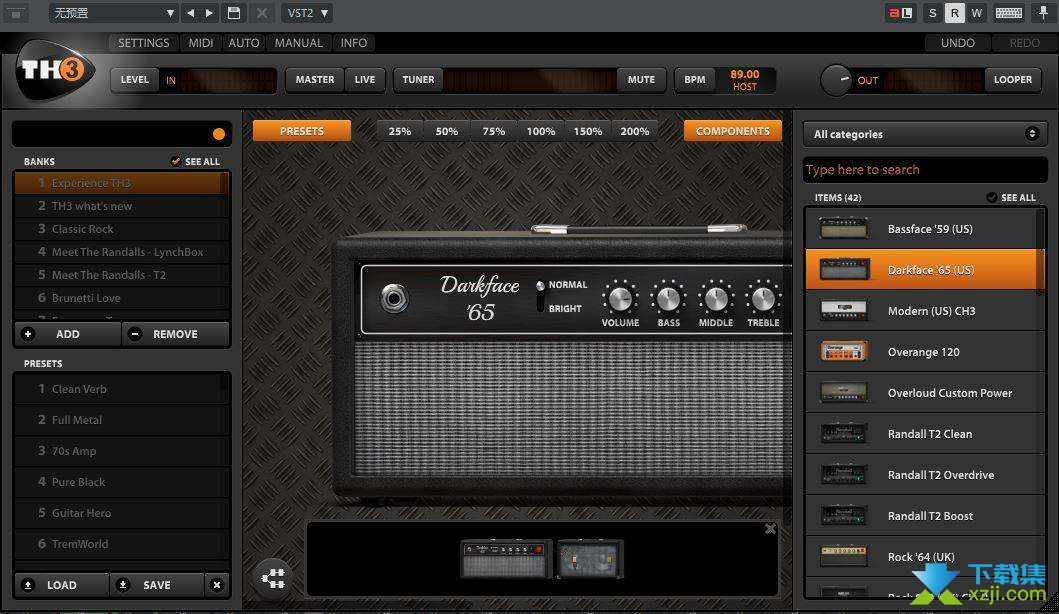The image size is (1059, 614).
Task: Click the SL indicator icon in wrapper bar
Action: tap(900, 13)
